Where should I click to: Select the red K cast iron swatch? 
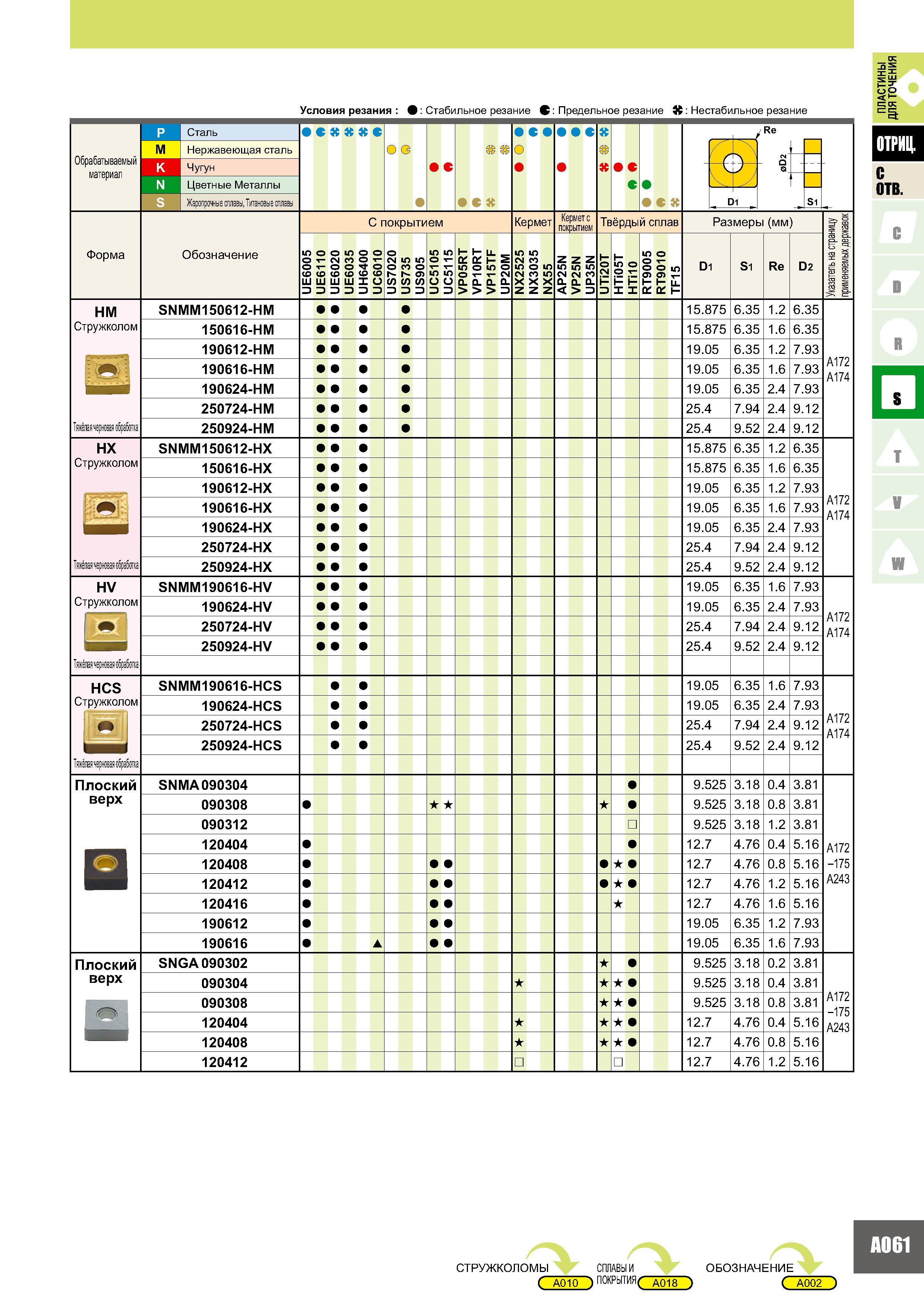pyautogui.click(x=161, y=167)
